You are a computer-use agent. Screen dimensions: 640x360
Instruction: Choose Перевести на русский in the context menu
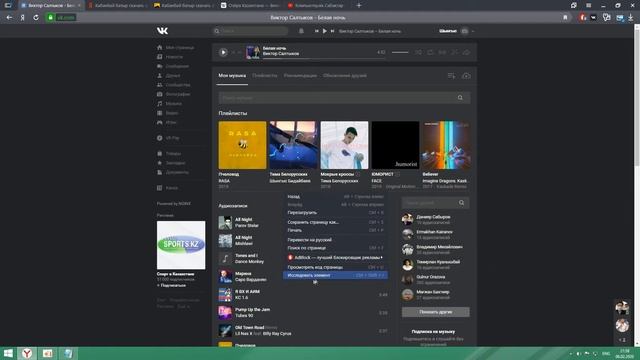click(335, 240)
